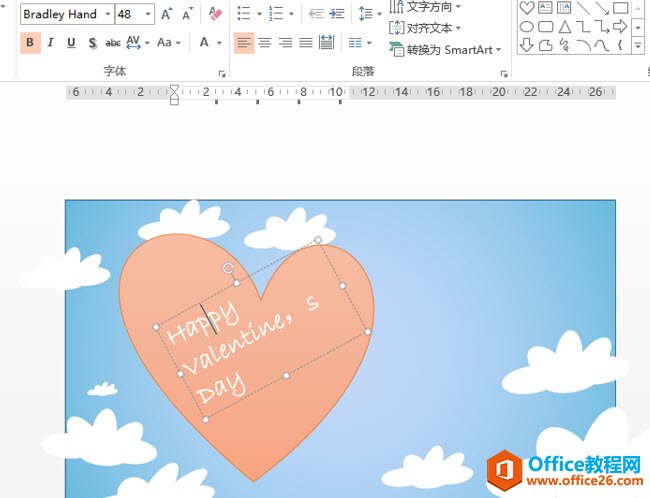650x498 pixels.
Task: Align text to the right
Action: point(285,43)
